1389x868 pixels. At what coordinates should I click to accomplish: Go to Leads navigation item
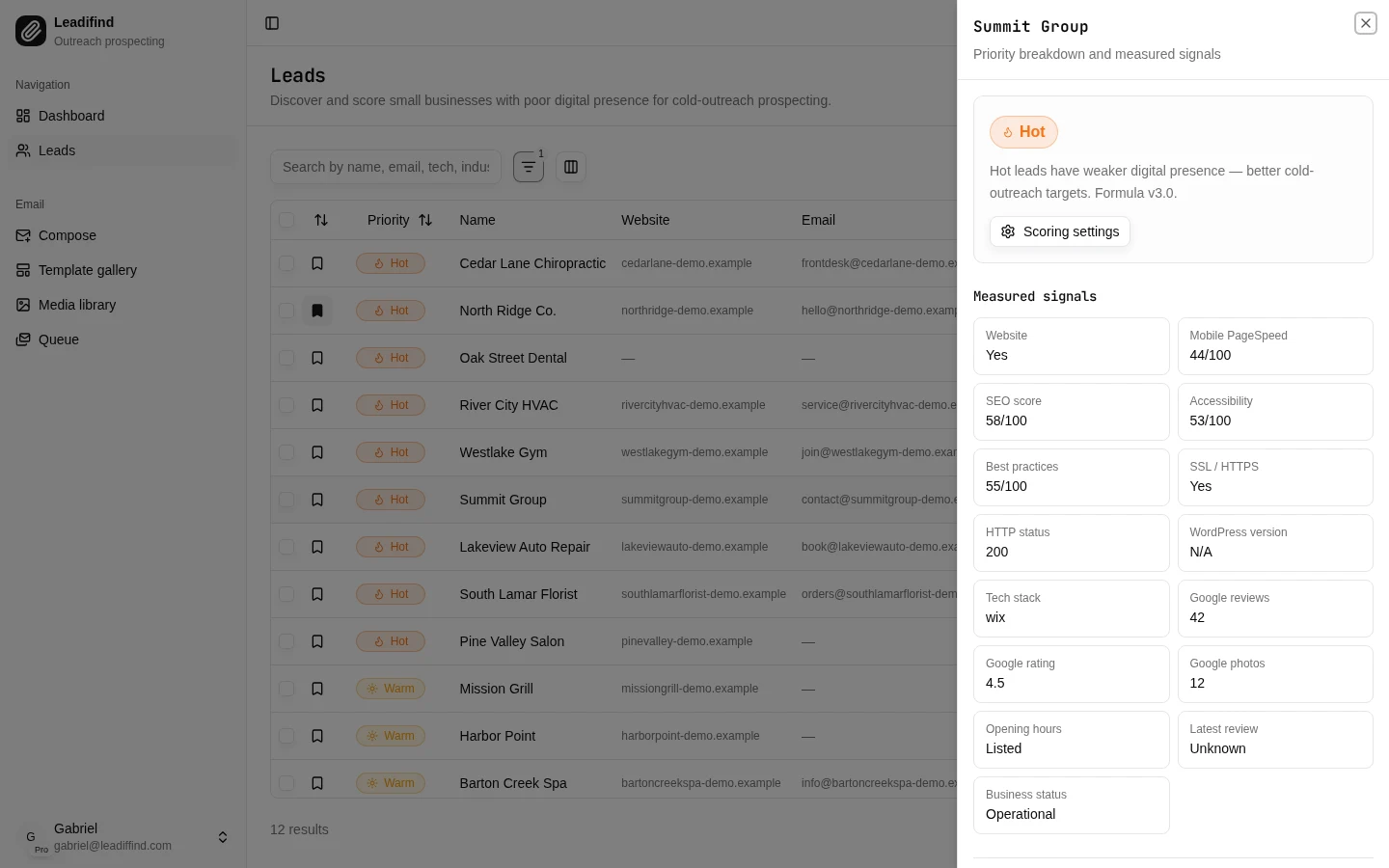(x=123, y=150)
